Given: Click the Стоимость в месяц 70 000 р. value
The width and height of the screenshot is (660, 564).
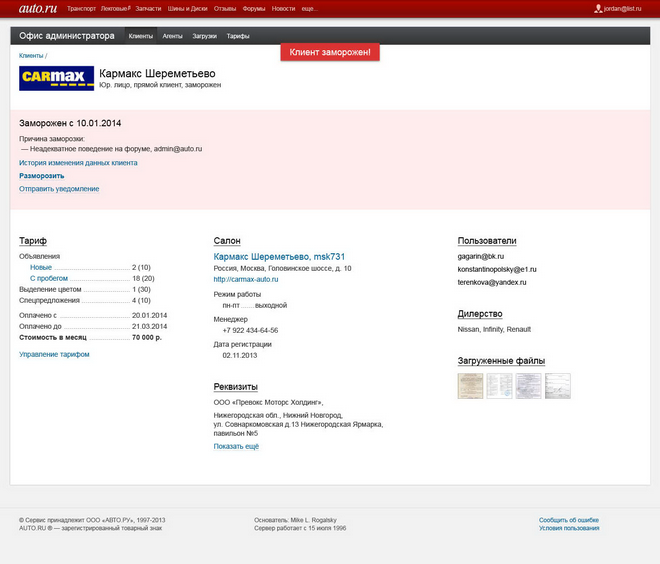Looking at the screenshot, I should (146, 338).
